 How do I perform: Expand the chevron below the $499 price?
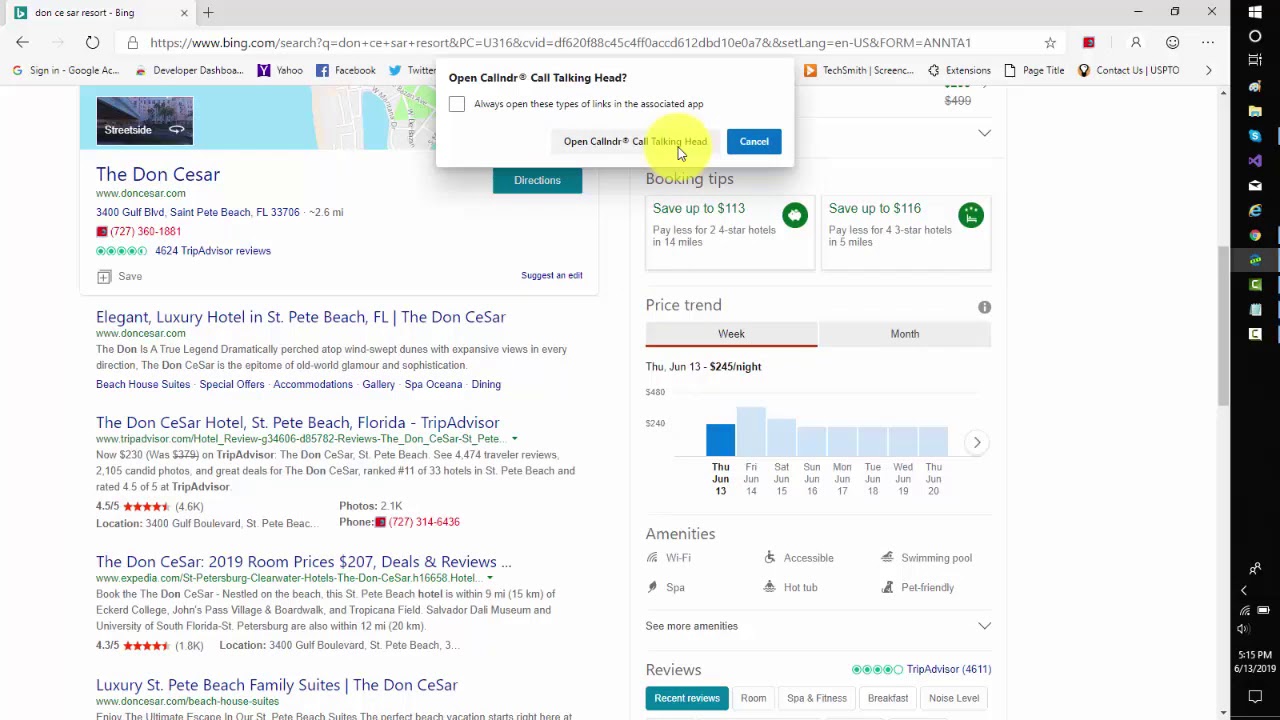click(x=984, y=133)
